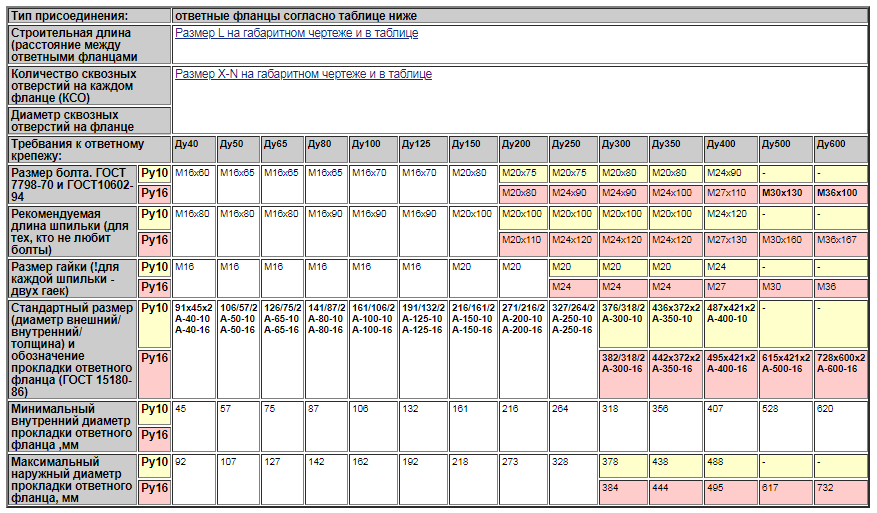Click the 'Размер гайки' row label
Screen dimensions: 877x513
pos(73,279)
